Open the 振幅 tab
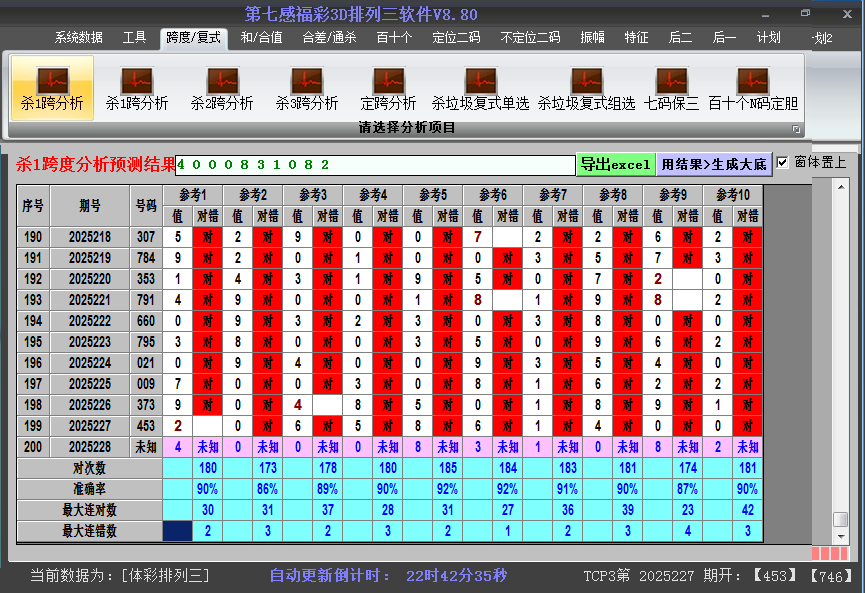The image size is (865, 593). [x=593, y=38]
